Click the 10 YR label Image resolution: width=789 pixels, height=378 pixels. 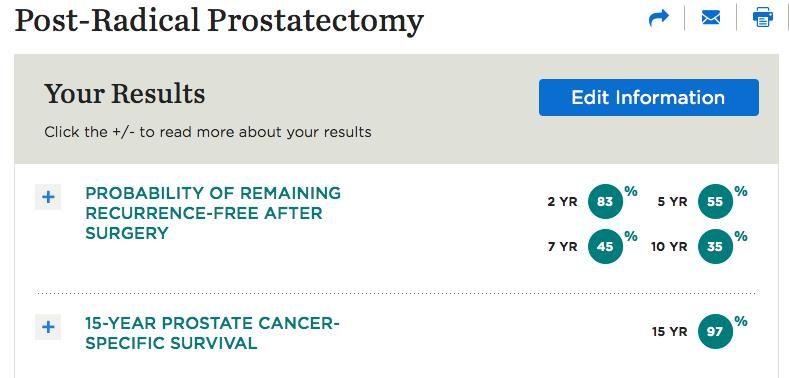pos(669,247)
